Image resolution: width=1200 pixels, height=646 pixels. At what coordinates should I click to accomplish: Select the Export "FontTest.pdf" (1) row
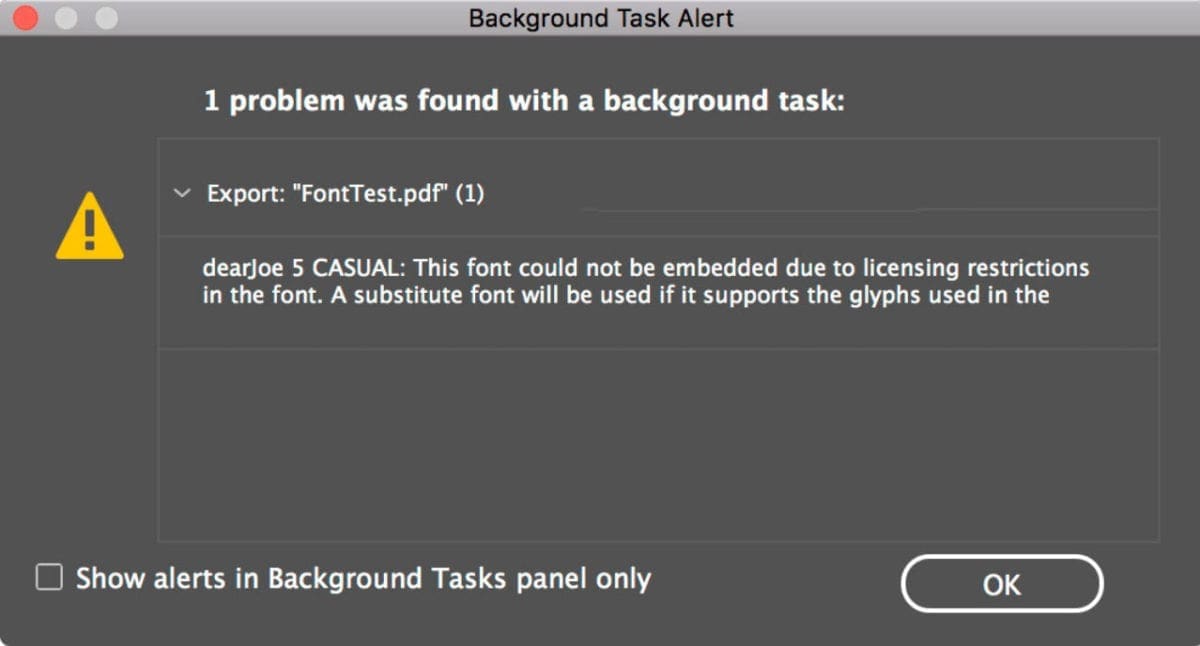[660, 194]
